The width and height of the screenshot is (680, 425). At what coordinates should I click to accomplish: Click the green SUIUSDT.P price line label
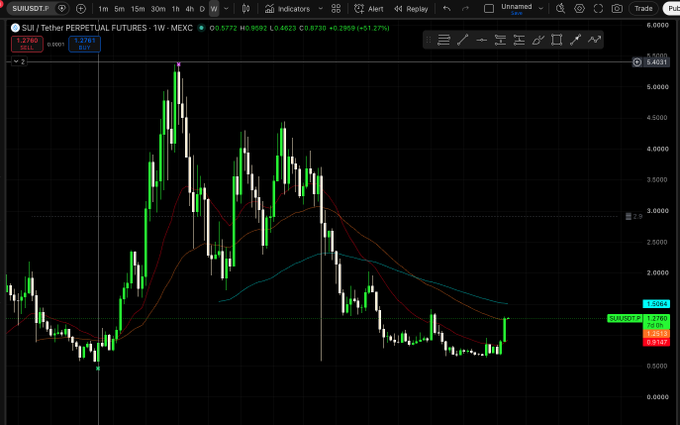[x=624, y=318]
